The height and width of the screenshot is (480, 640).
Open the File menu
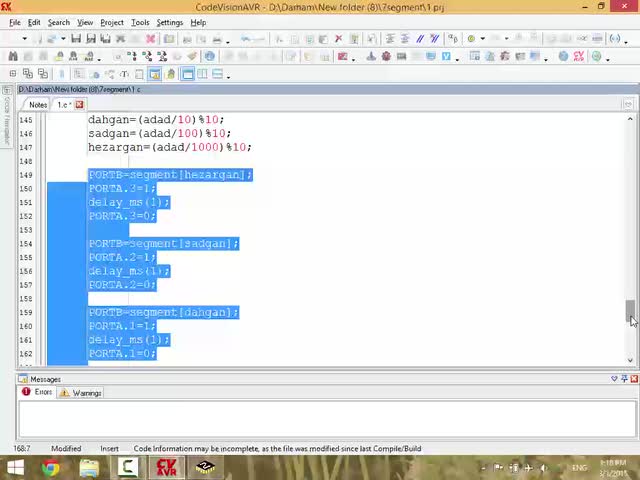coord(15,22)
